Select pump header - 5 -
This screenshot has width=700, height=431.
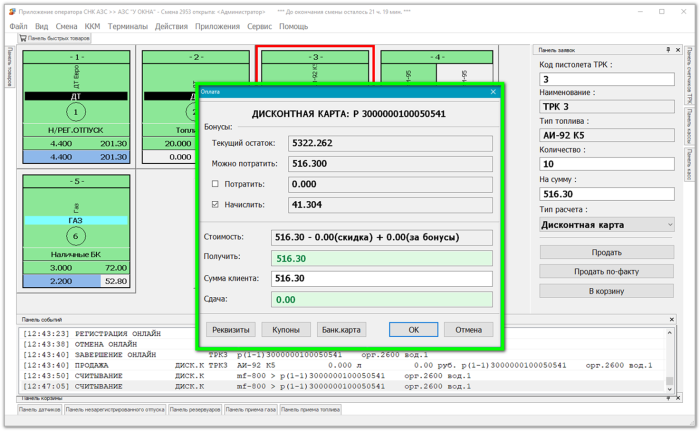76,181
